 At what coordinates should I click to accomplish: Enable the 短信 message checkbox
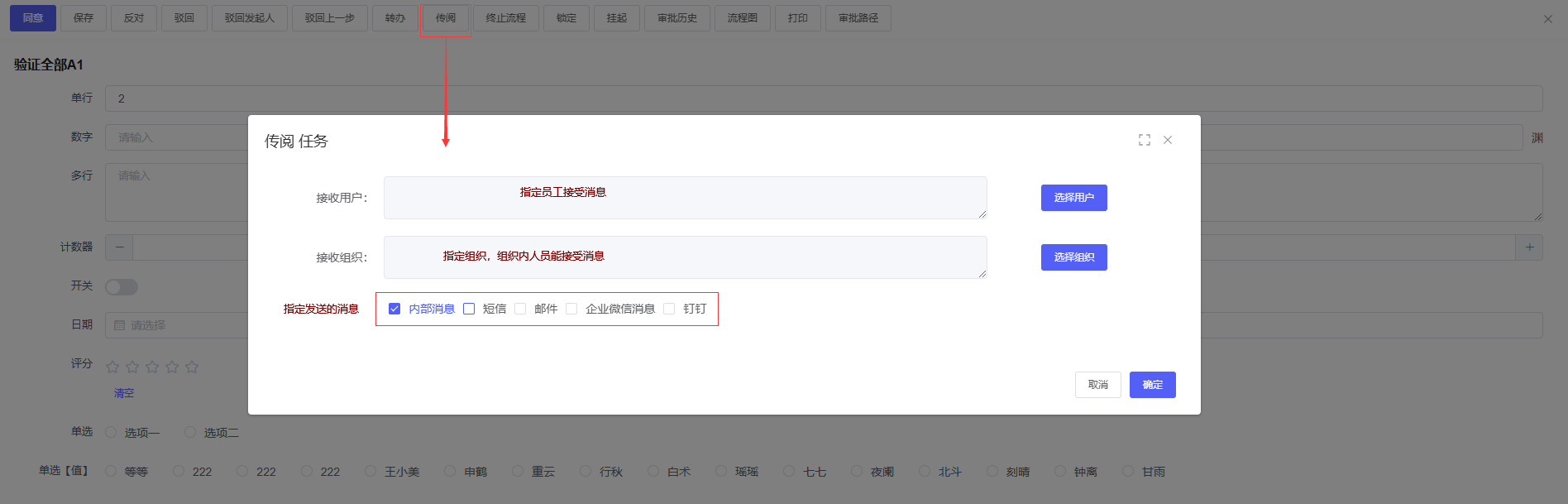point(469,309)
